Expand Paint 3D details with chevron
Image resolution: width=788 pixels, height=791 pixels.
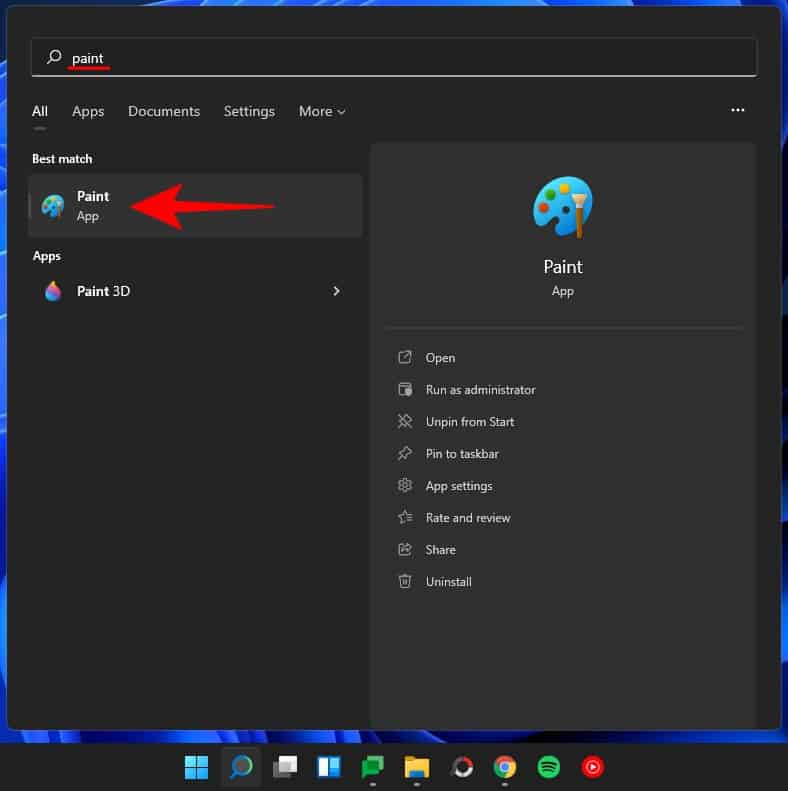pyautogui.click(x=336, y=291)
